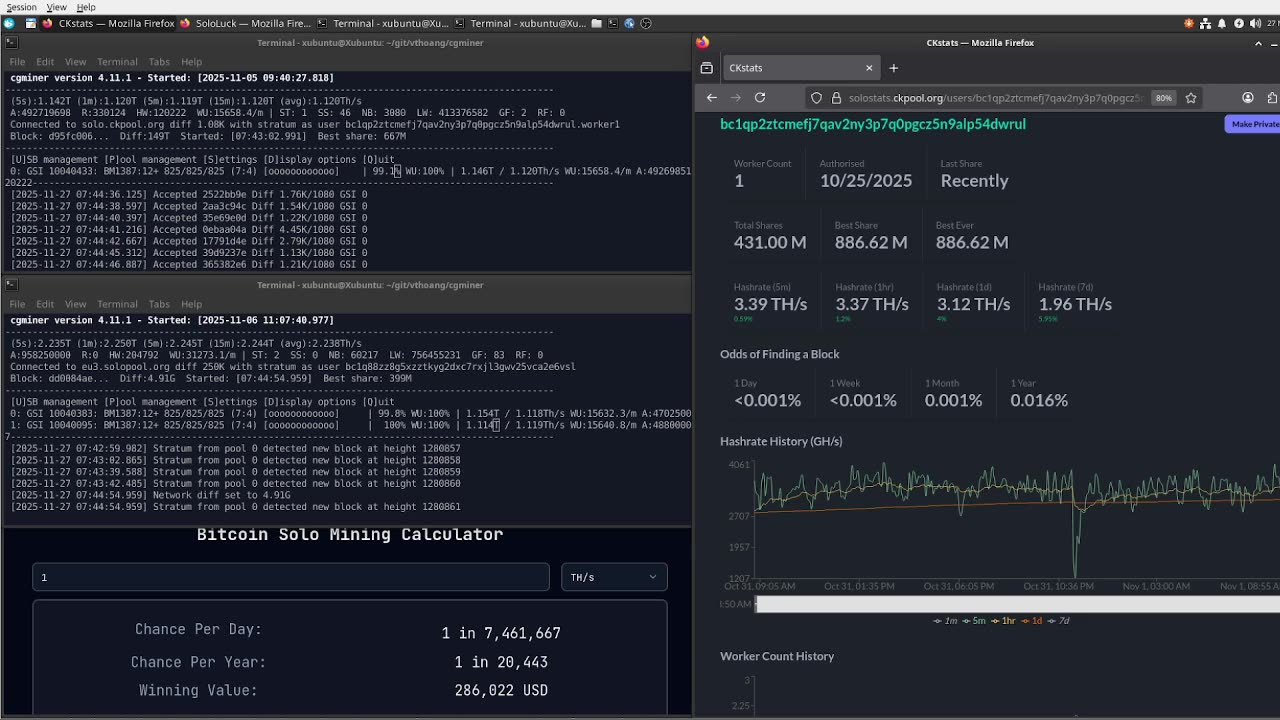The image size is (1280, 720).
Task: Open Edit menu in lower terminal
Action: (x=45, y=304)
